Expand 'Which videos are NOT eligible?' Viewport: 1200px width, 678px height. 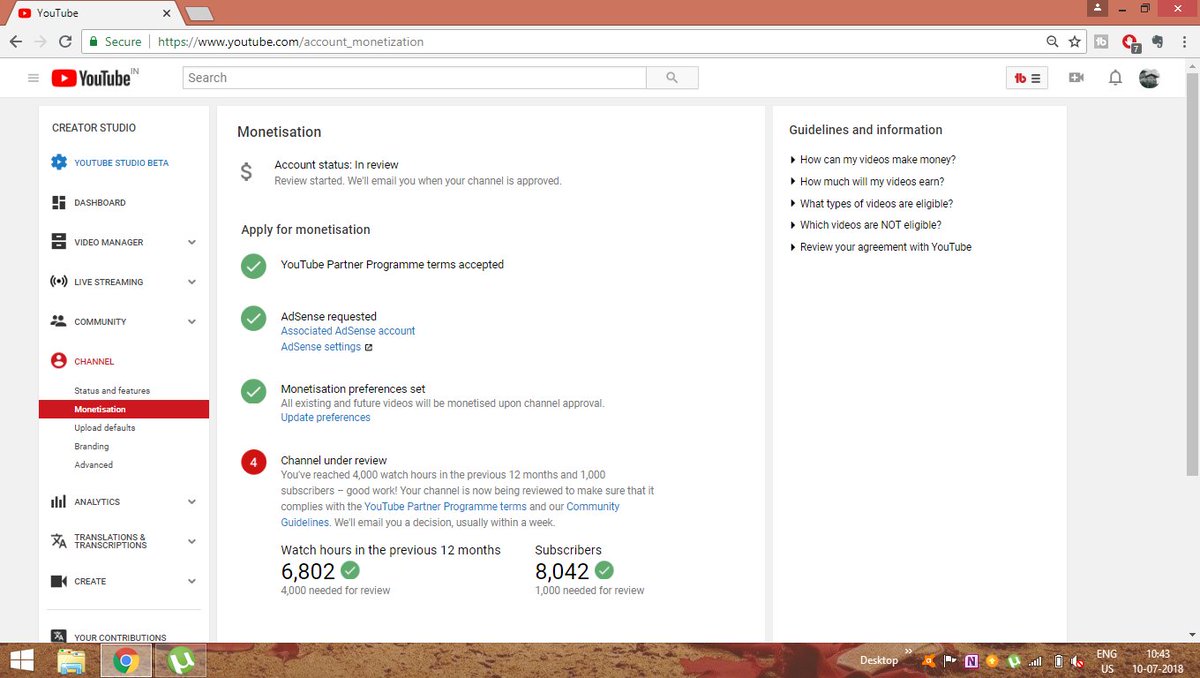coord(865,225)
